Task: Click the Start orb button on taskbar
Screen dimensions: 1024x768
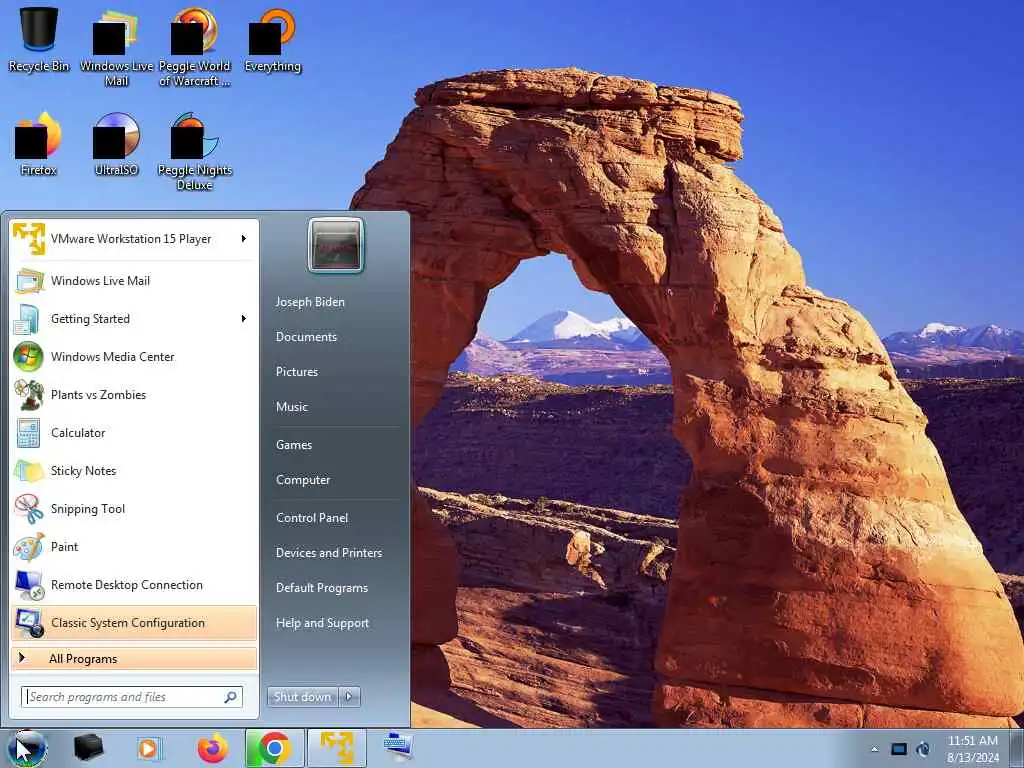Action: (x=26, y=749)
